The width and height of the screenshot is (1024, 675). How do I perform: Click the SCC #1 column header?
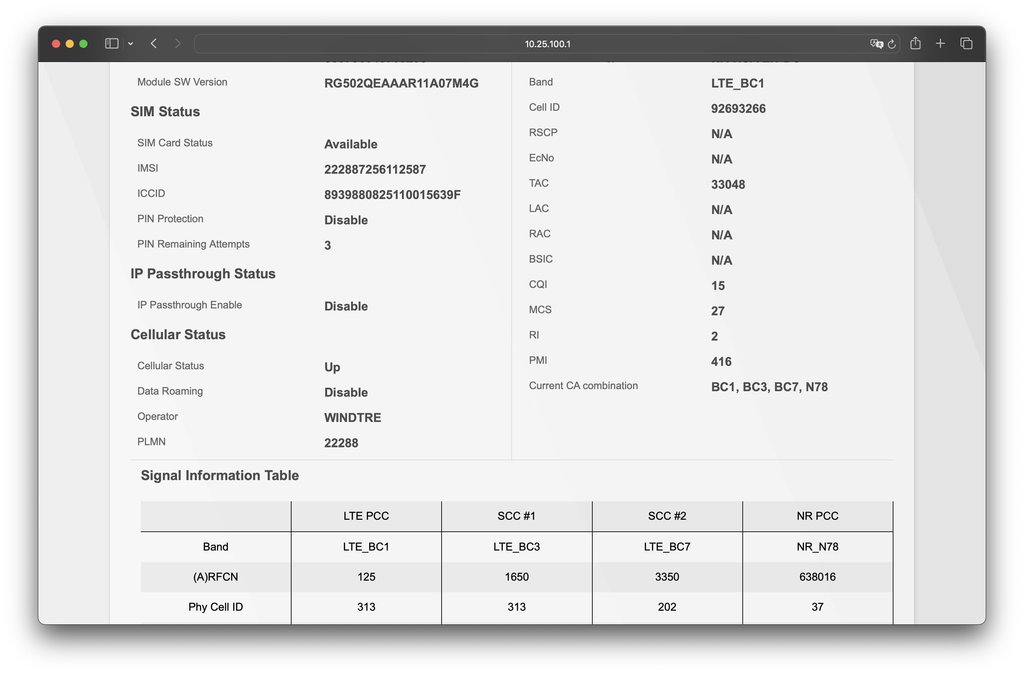click(517, 516)
